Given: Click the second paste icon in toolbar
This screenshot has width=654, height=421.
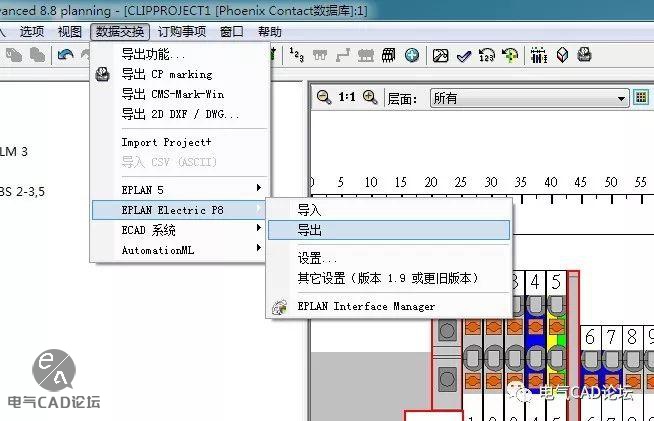Looking at the screenshot, I should pos(37,55).
